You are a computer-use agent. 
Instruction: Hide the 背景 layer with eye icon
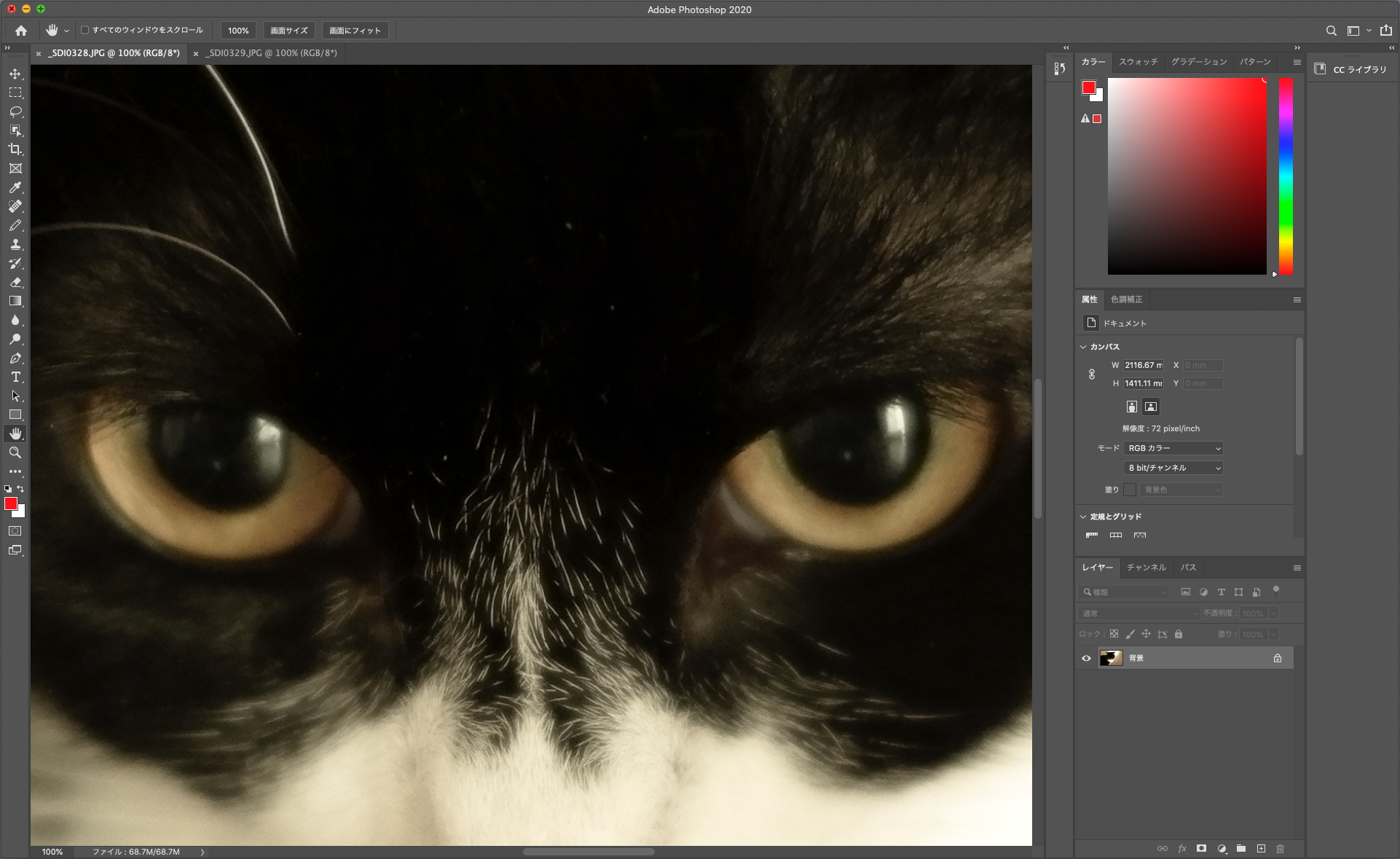[x=1086, y=658]
